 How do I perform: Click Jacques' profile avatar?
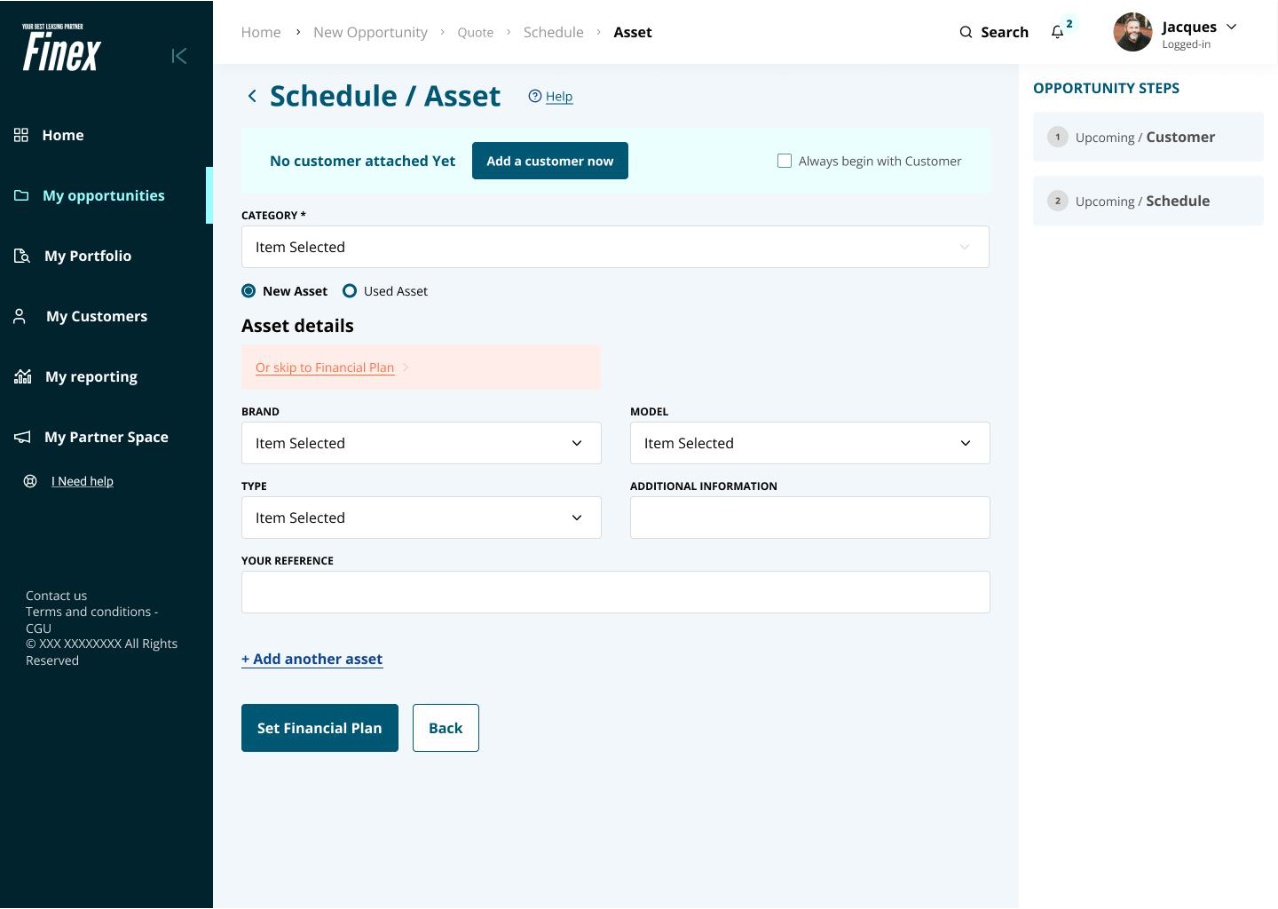[x=1133, y=32]
